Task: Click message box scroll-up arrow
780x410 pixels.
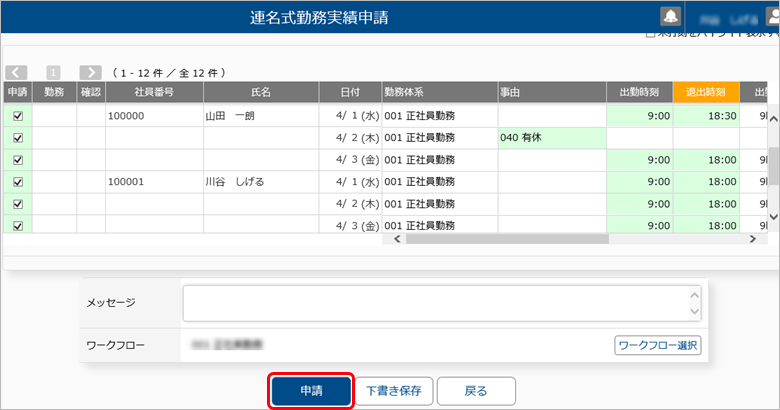Action: [x=694, y=296]
